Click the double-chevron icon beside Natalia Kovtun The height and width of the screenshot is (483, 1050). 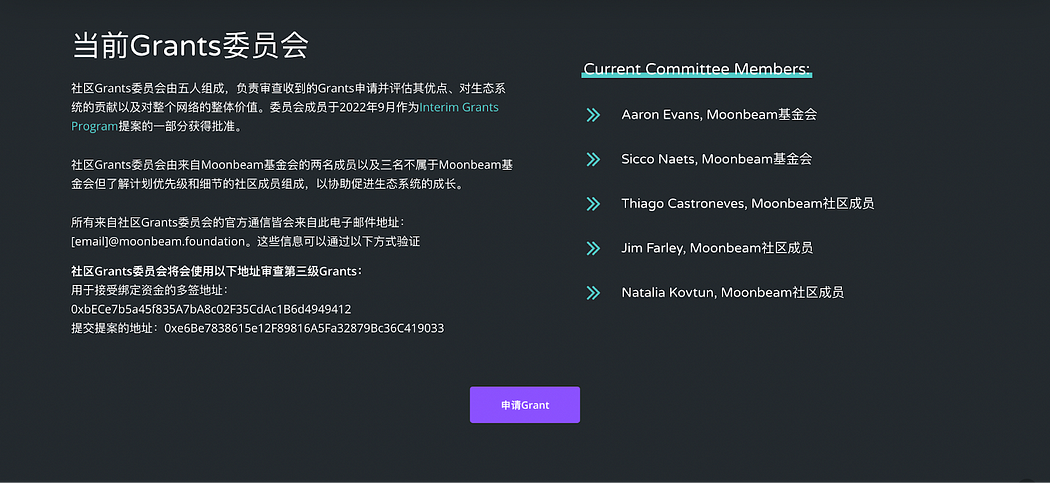coord(593,293)
